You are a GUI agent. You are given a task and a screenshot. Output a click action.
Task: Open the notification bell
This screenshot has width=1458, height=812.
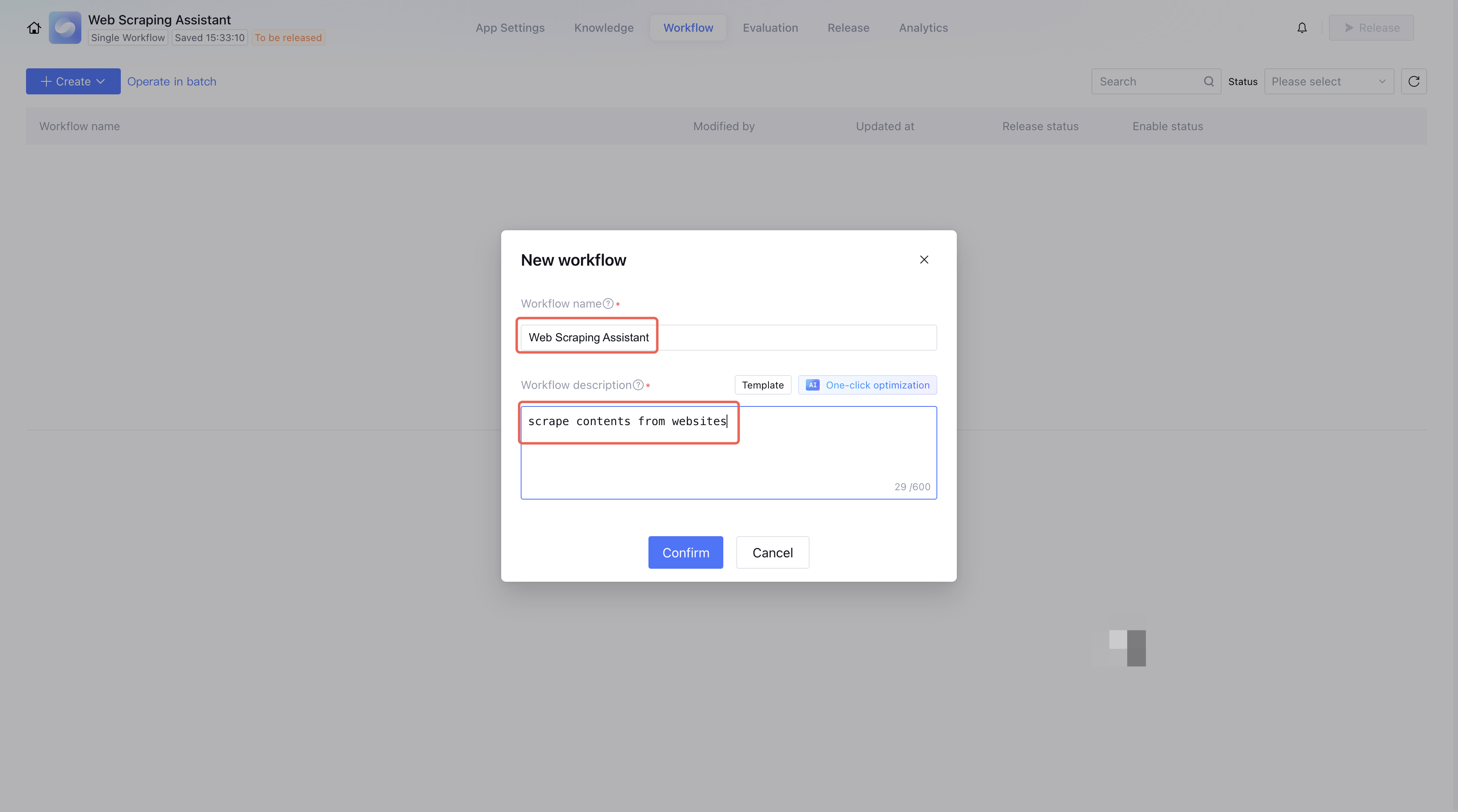(x=1302, y=28)
